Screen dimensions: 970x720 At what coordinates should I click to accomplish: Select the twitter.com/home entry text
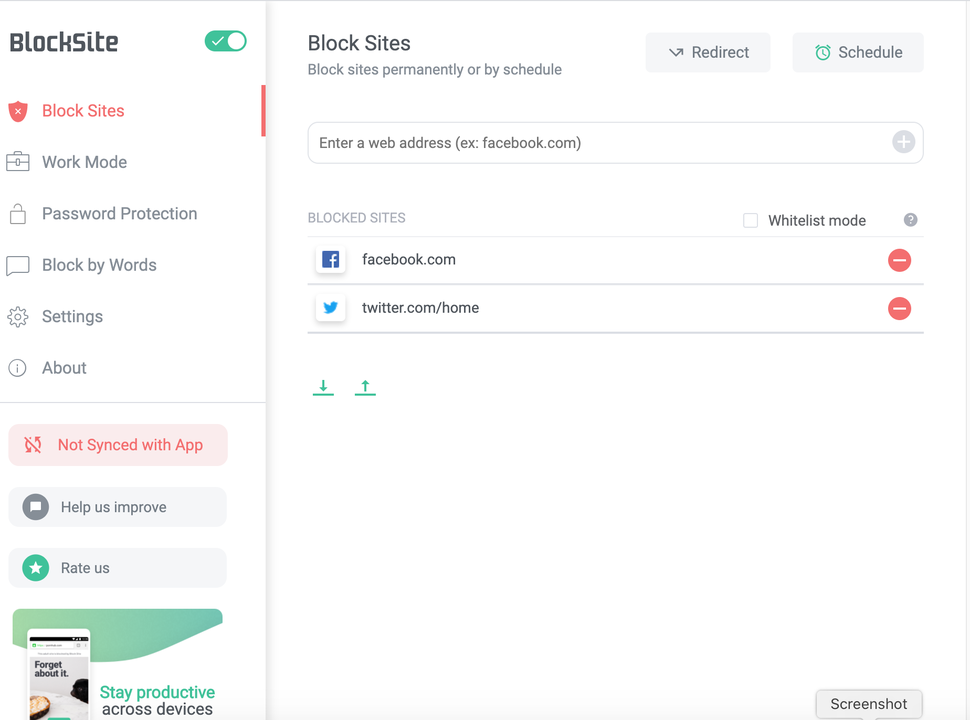pyautogui.click(x=421, y=308)
